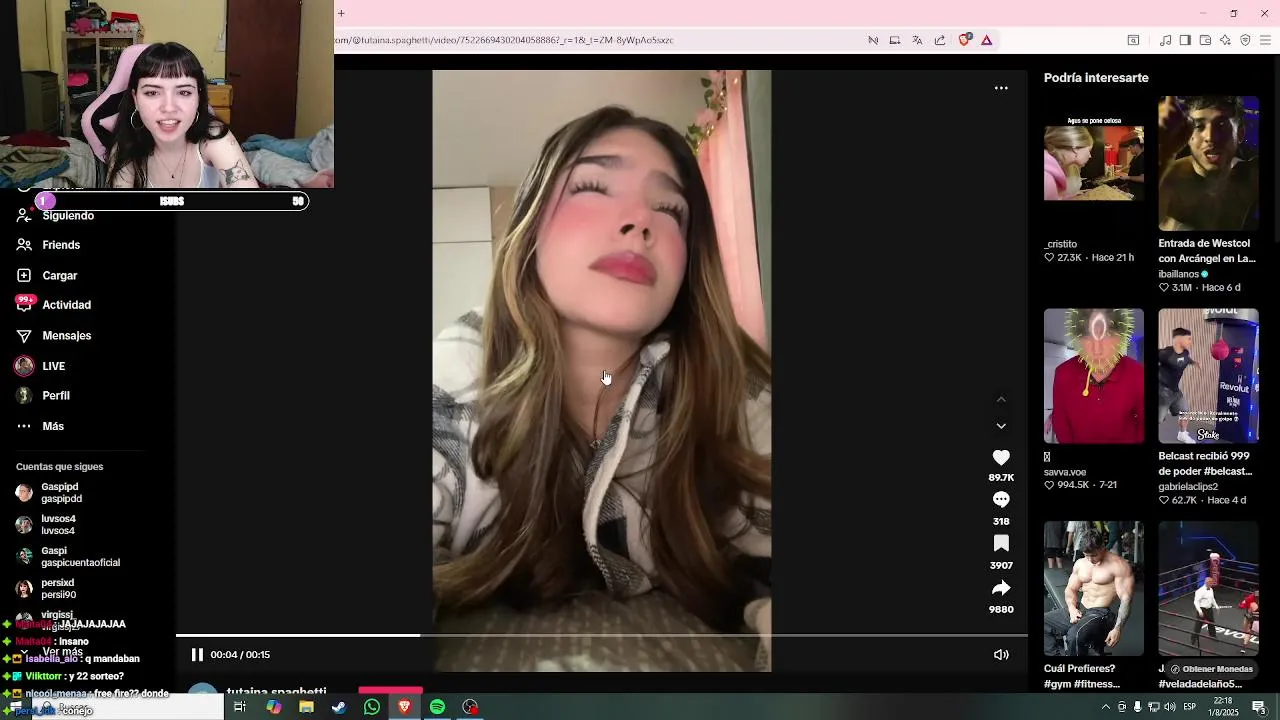Open the video comments bubble icon

(x=1001, y=499)
